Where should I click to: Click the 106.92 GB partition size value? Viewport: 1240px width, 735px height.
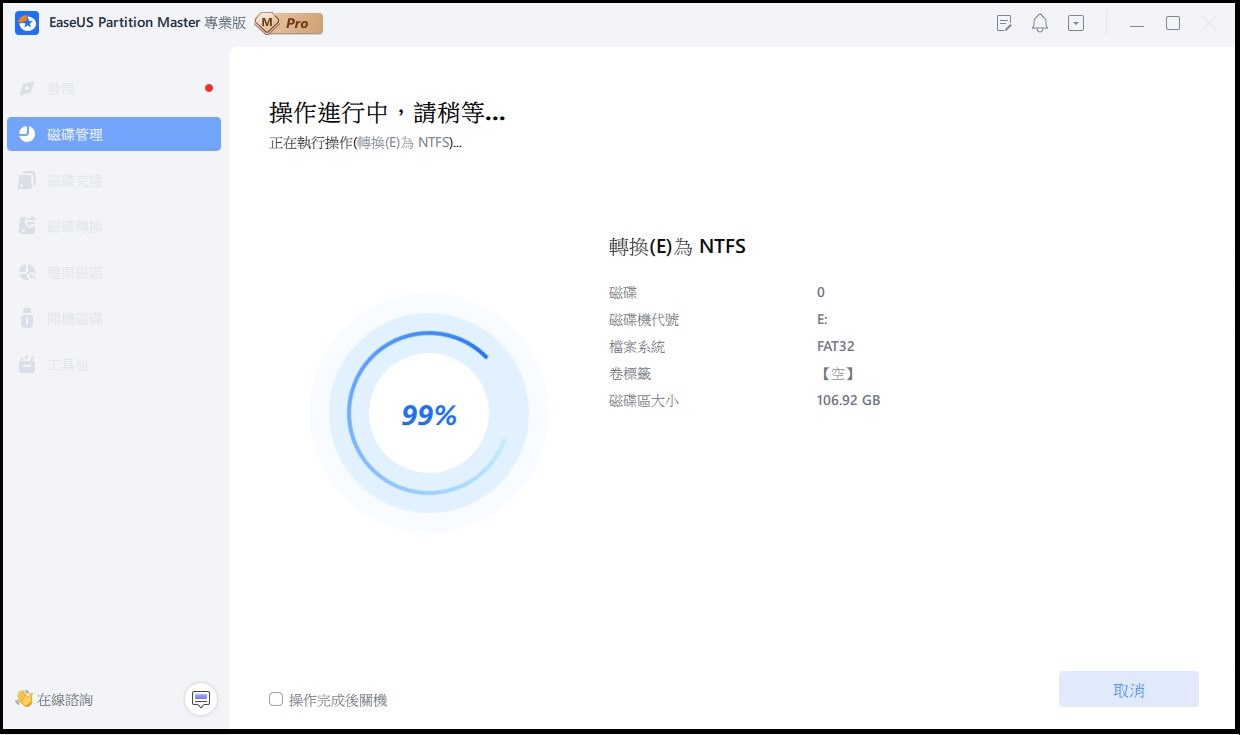[848, 400]
